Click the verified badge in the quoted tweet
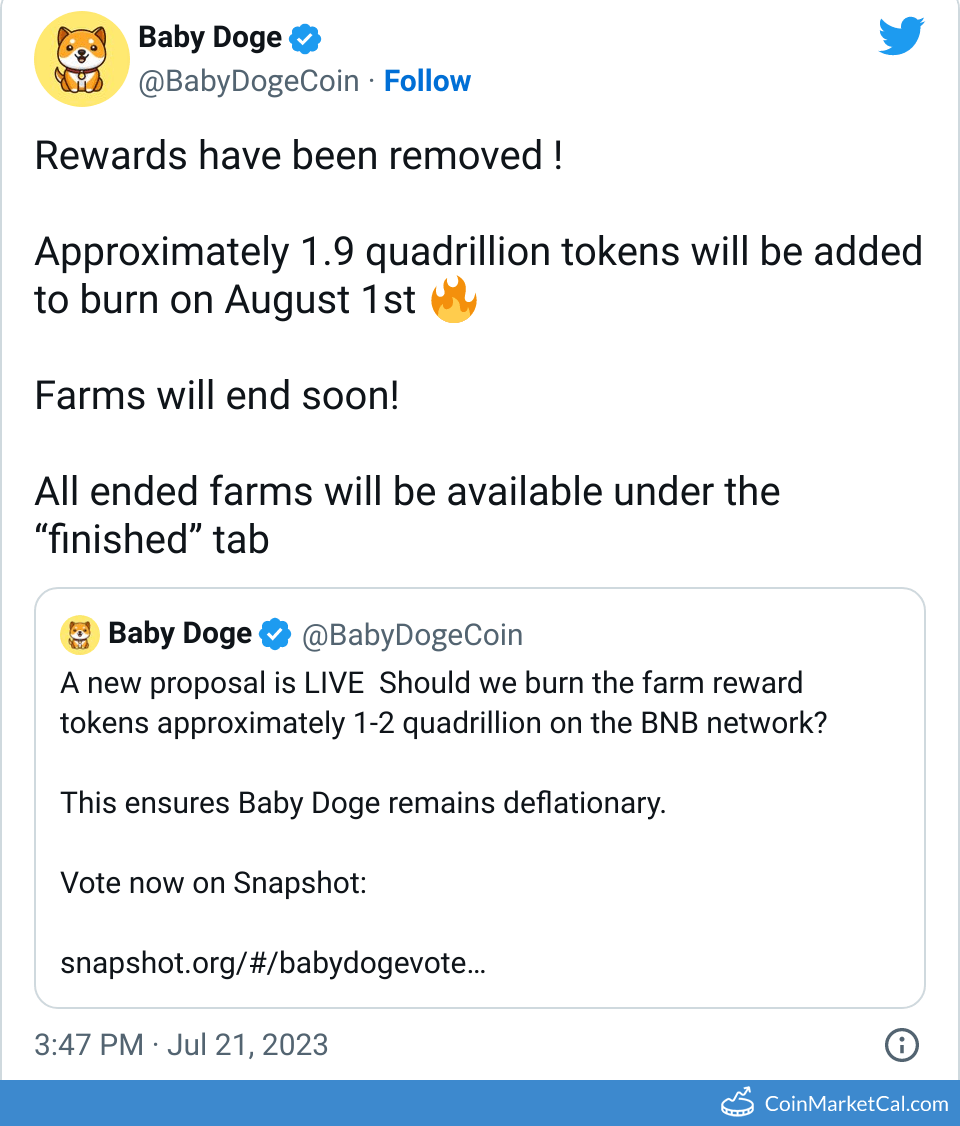The height and width of the screenshot is (1126, 960). coord(276,633)
